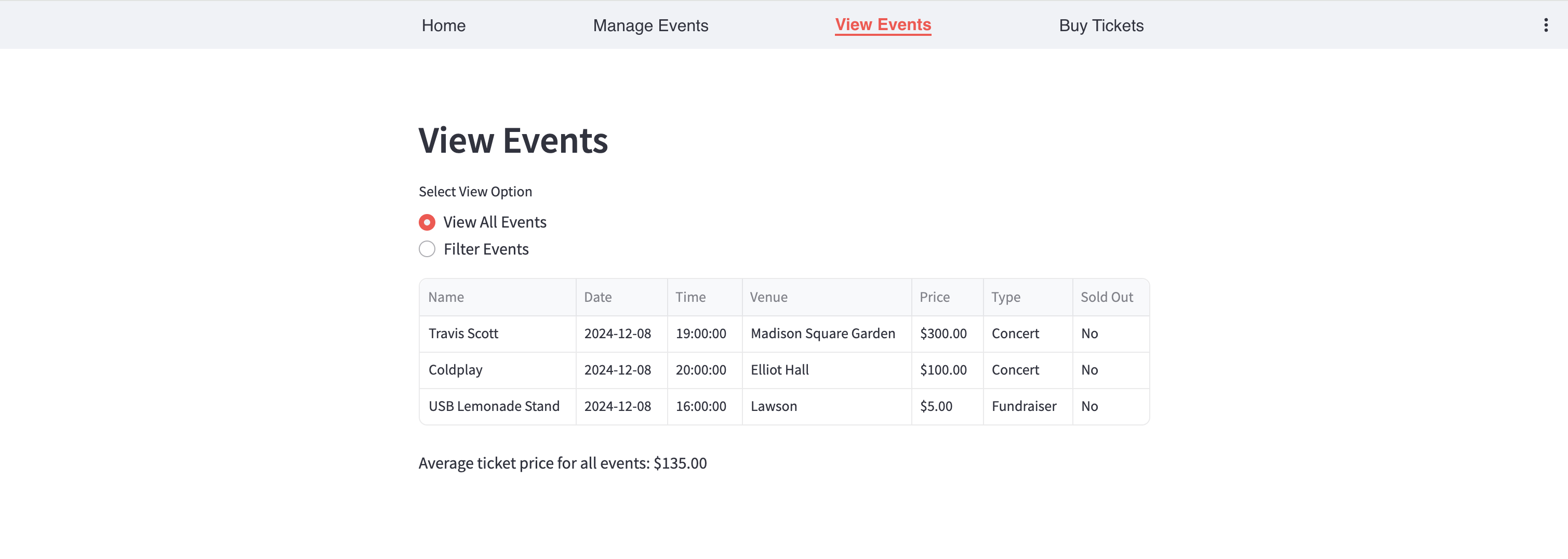Go to the Home tab
The height and width of the screenshot is (559, 1568).
443,25
